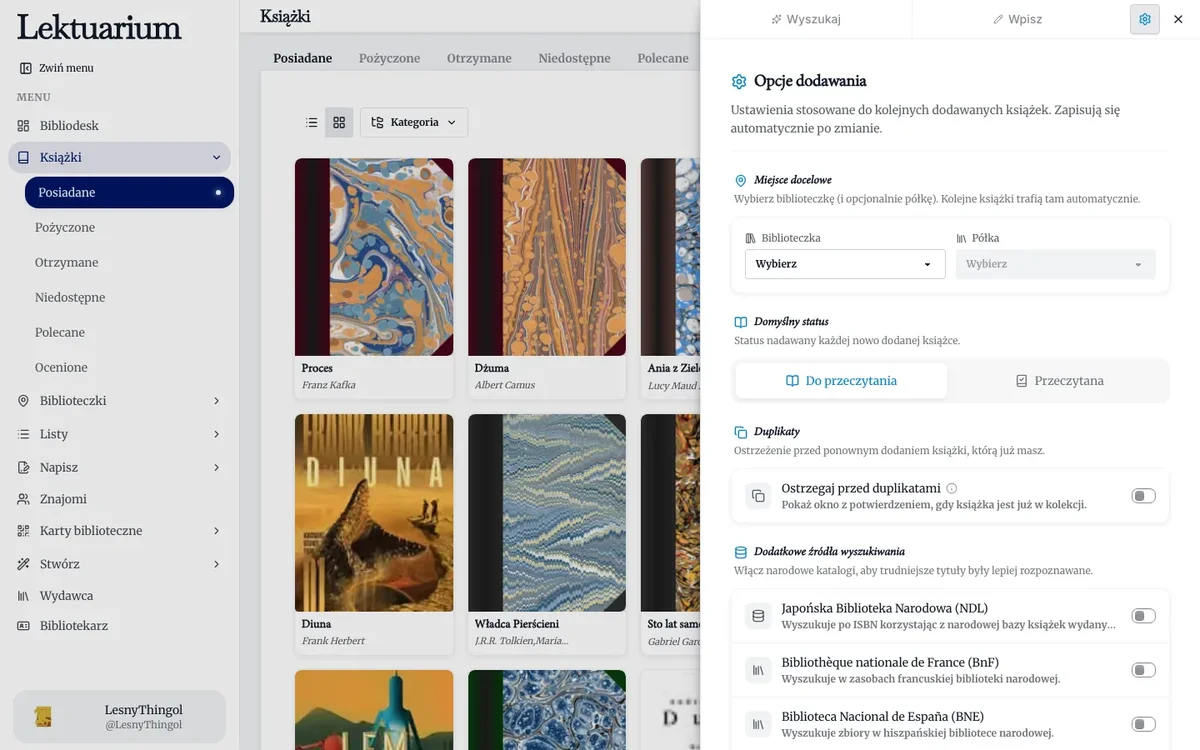Open the Proces book cover

tap(374, 257)
